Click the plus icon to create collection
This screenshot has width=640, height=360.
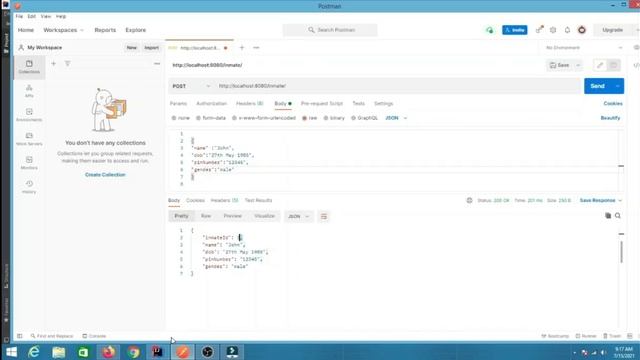coord(53,64)
